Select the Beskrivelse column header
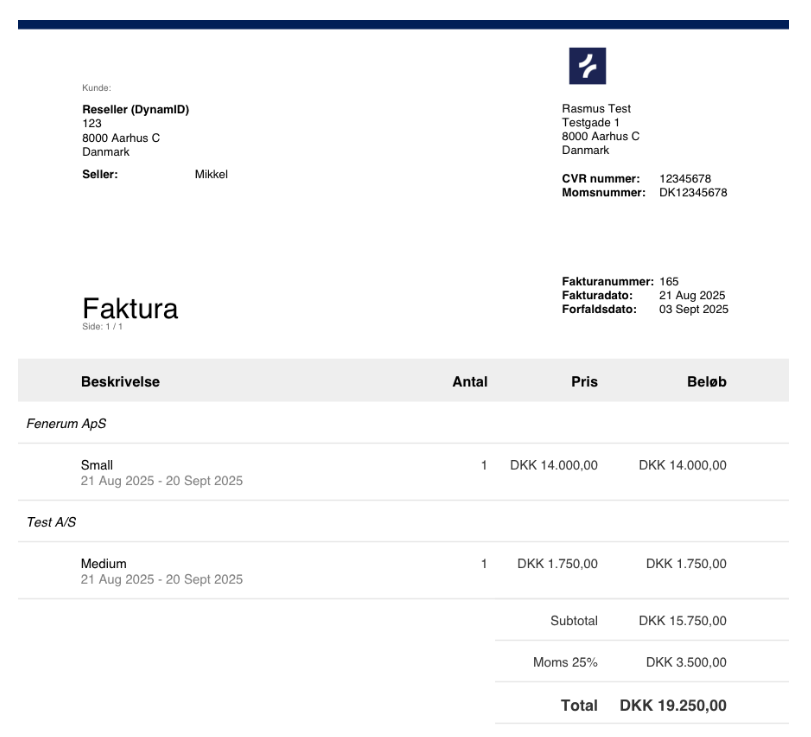This screenshot has height=737, width=811. [x=120, y=381]
